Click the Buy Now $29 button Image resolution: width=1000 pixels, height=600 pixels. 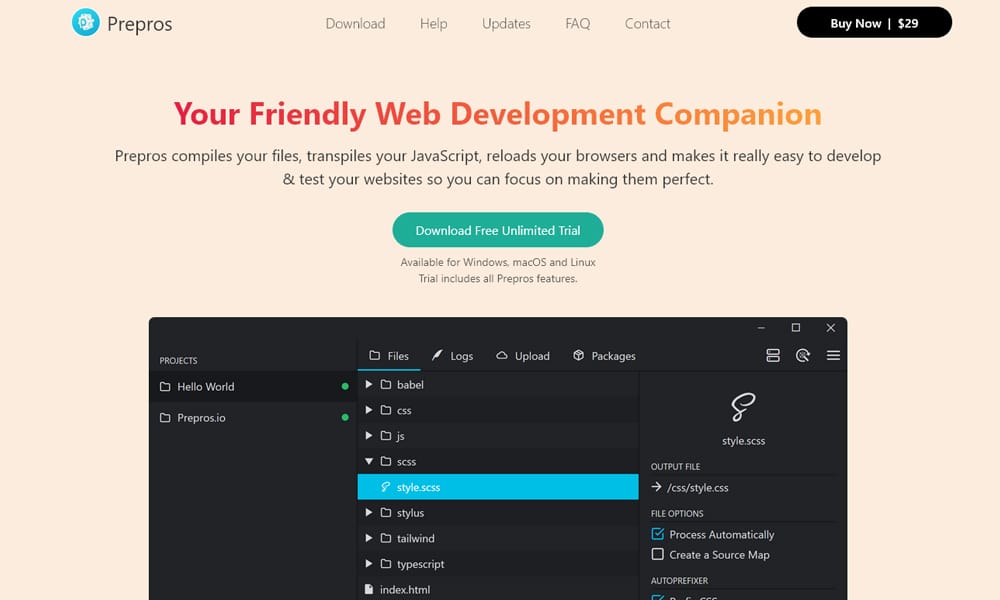873,23
